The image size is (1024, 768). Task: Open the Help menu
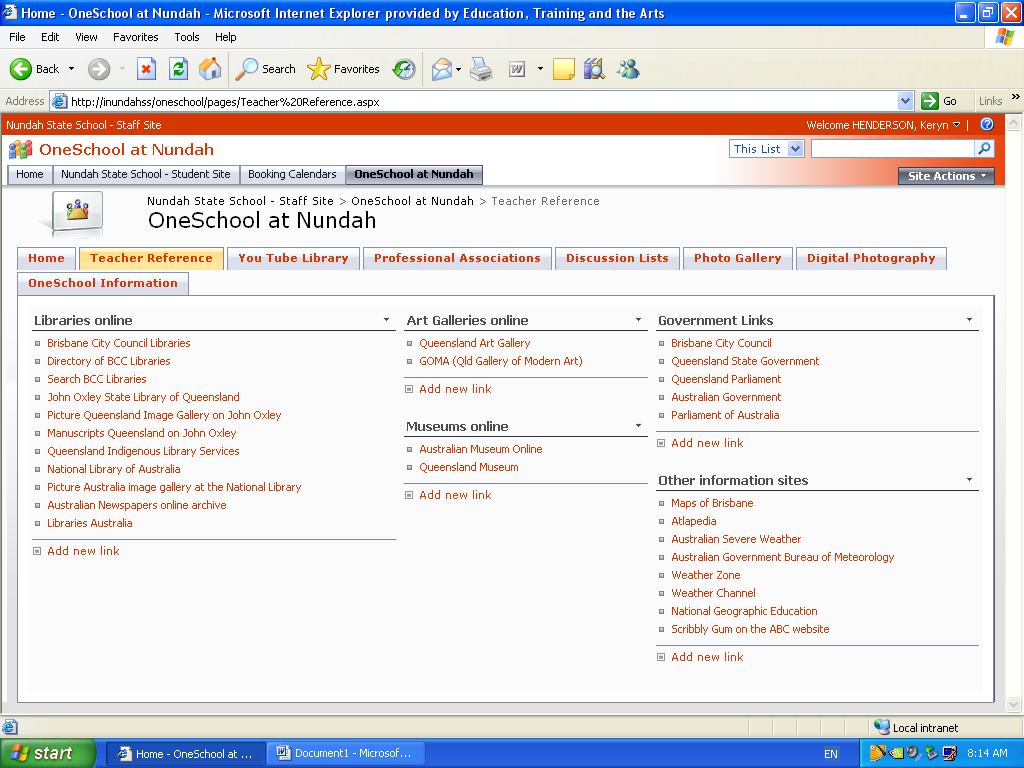click(x=225, y=37)
